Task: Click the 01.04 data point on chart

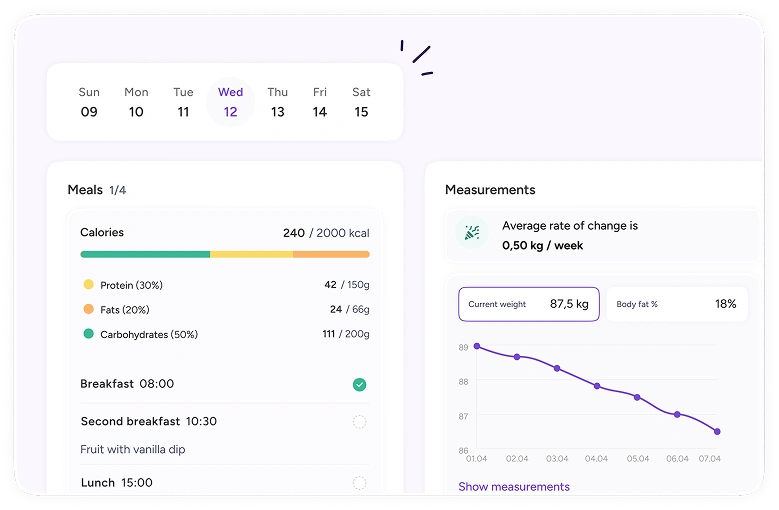Action: [477, 346]
